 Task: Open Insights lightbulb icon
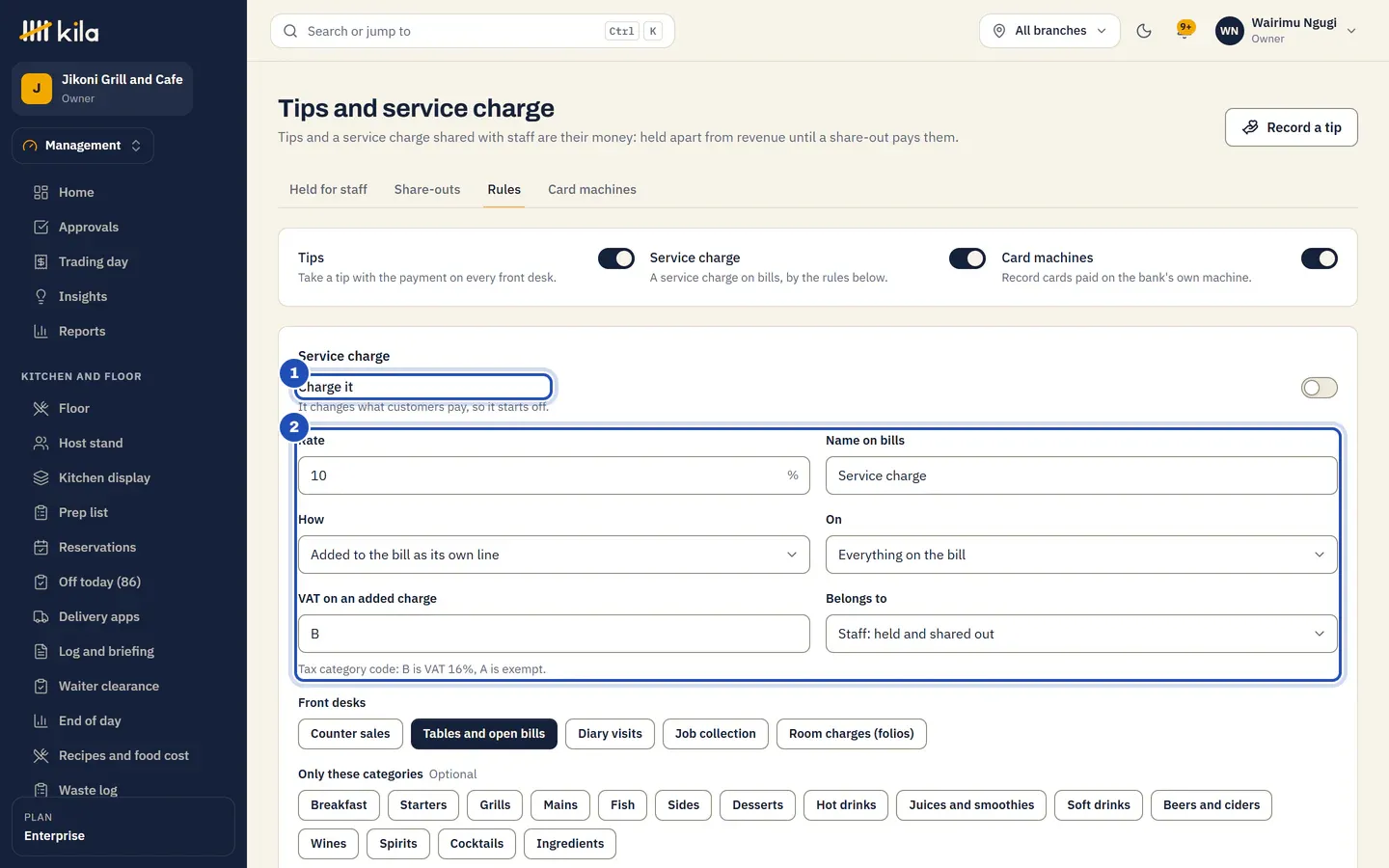tap(41, 296)
